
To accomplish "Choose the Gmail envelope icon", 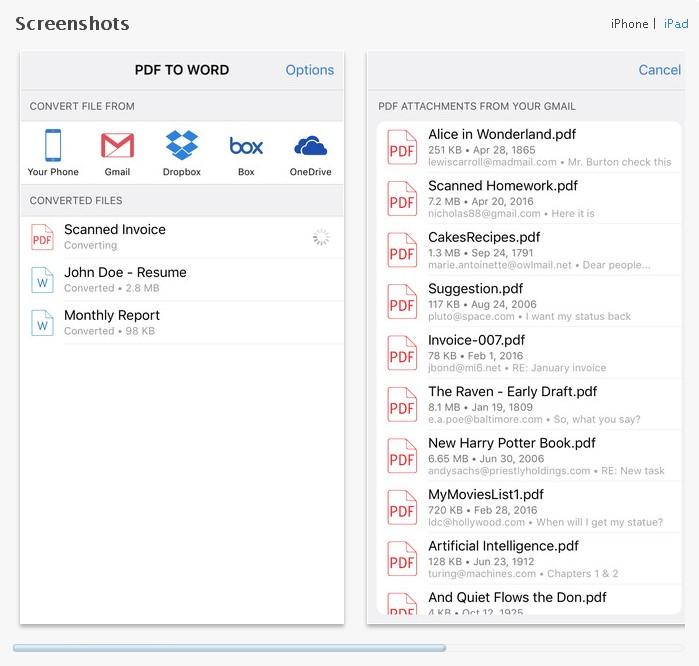I will tap(117, 145).
